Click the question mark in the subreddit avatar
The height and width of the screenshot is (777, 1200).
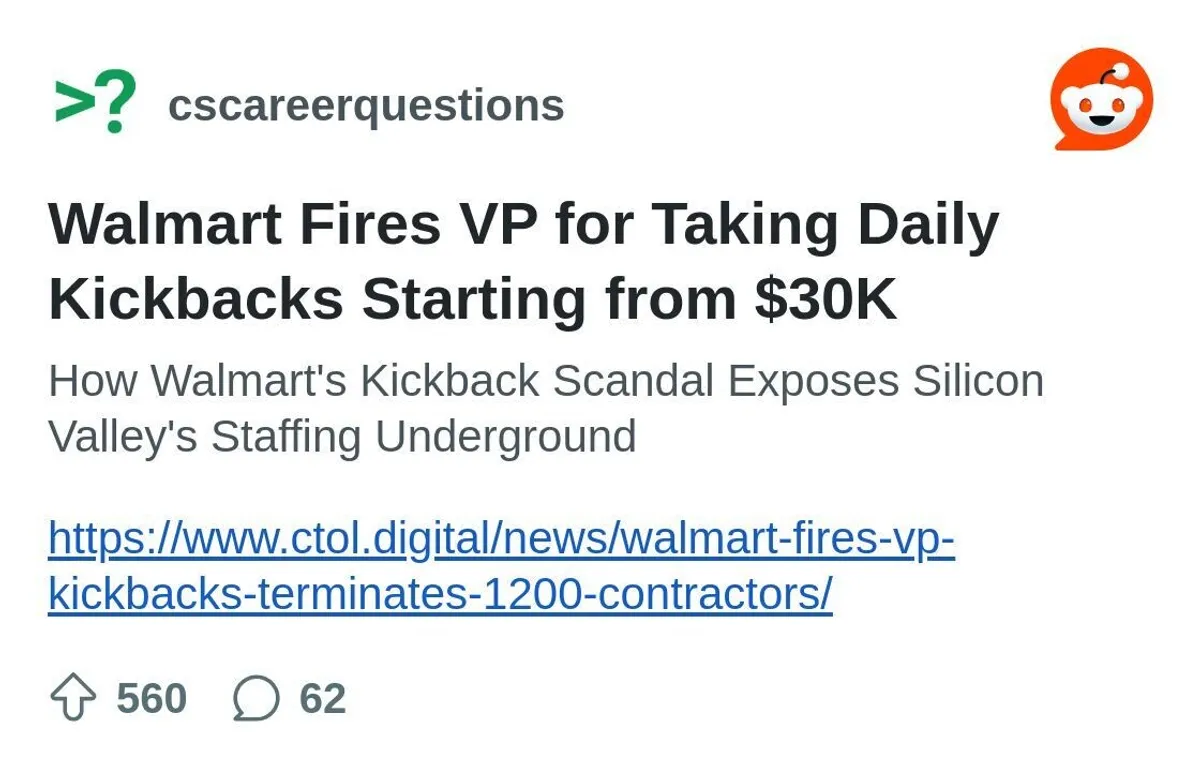click(x=117, y=102)
